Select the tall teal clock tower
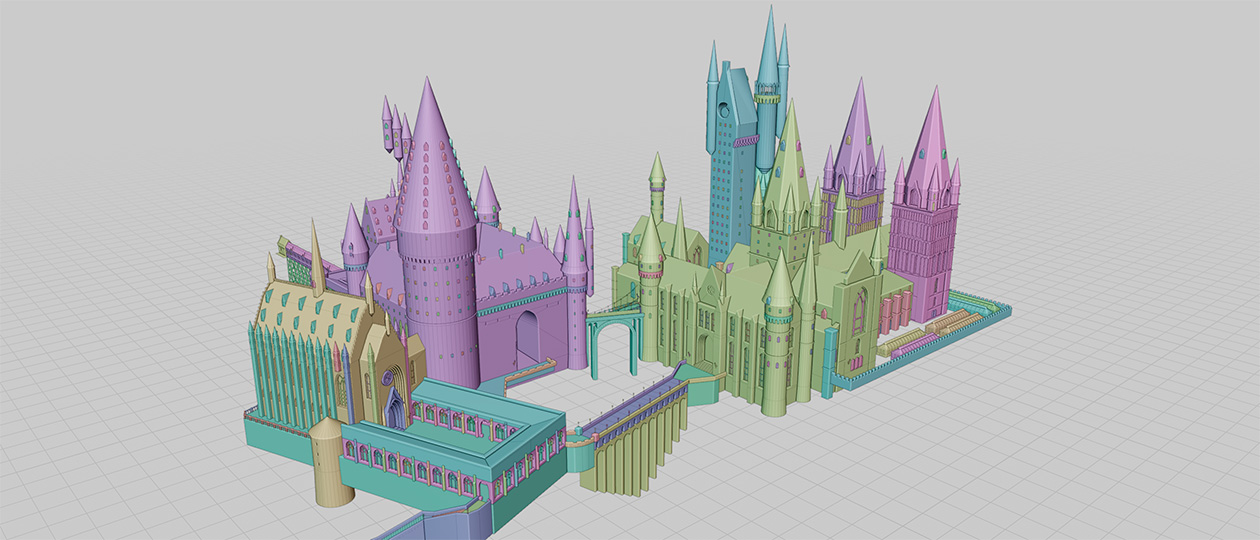The image size is (1260, 540). point(733,165)
